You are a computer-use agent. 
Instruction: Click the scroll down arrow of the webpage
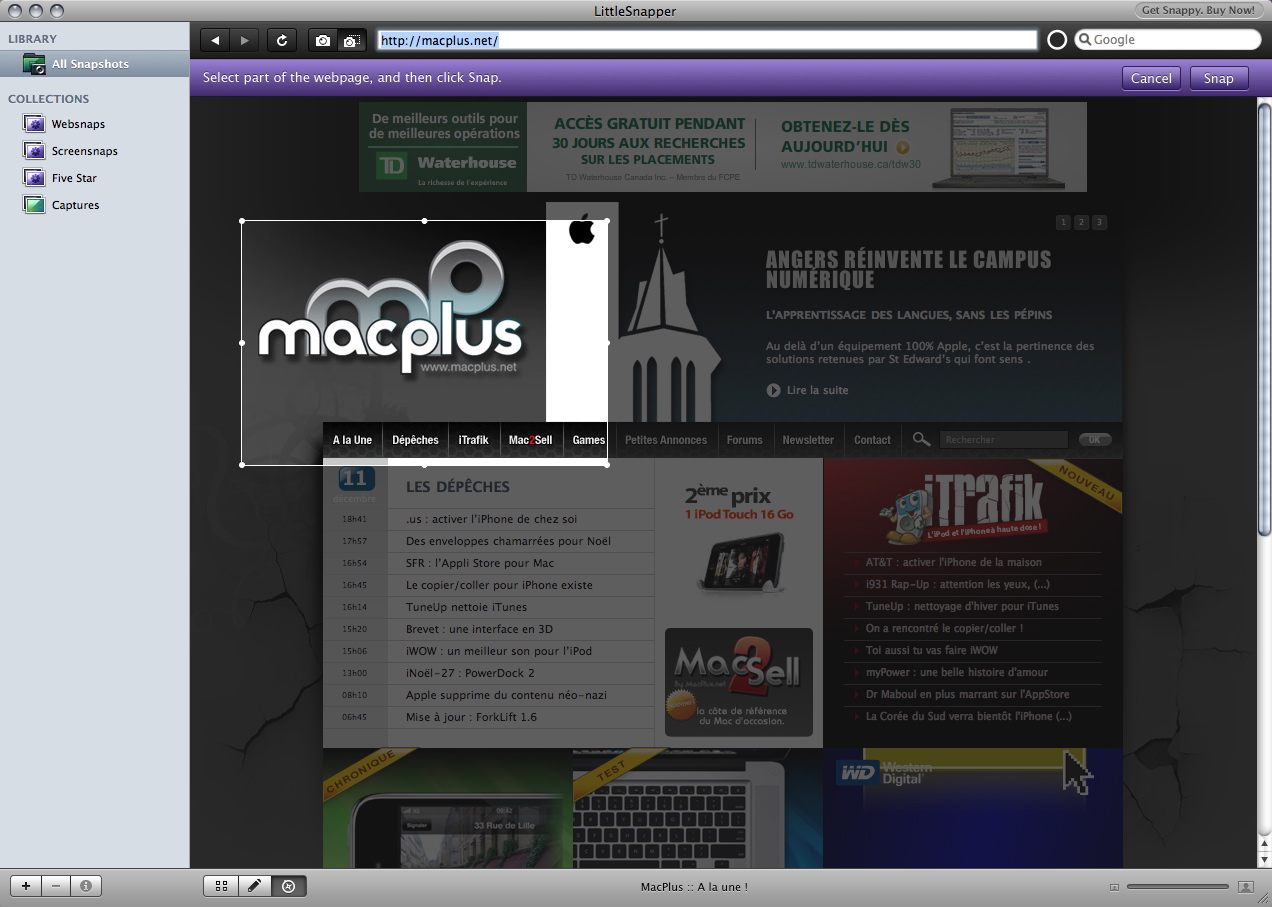[1264, 860]
